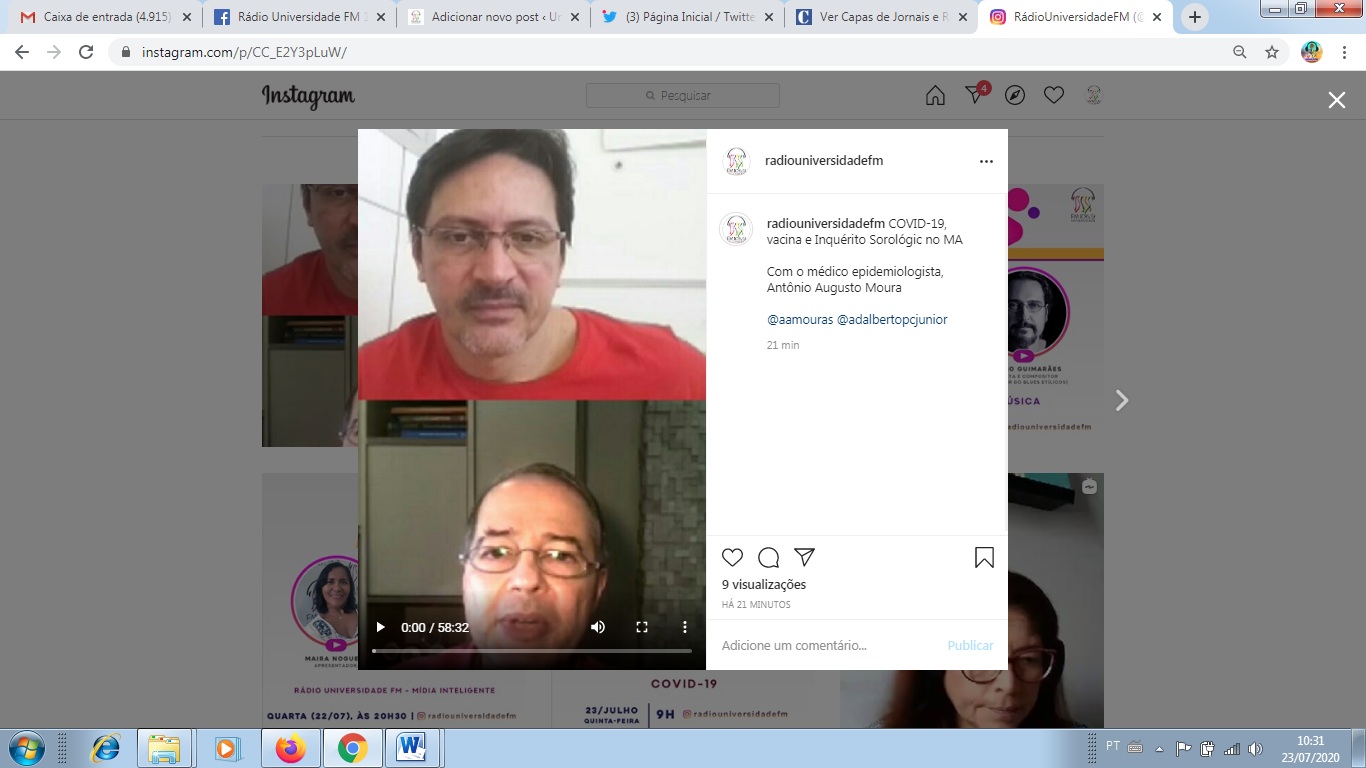1366x768 pixels.
Task: Click the HÁ 21 MINUTOS timestamp
Action: pyautogui.click(x=756, y=605)
